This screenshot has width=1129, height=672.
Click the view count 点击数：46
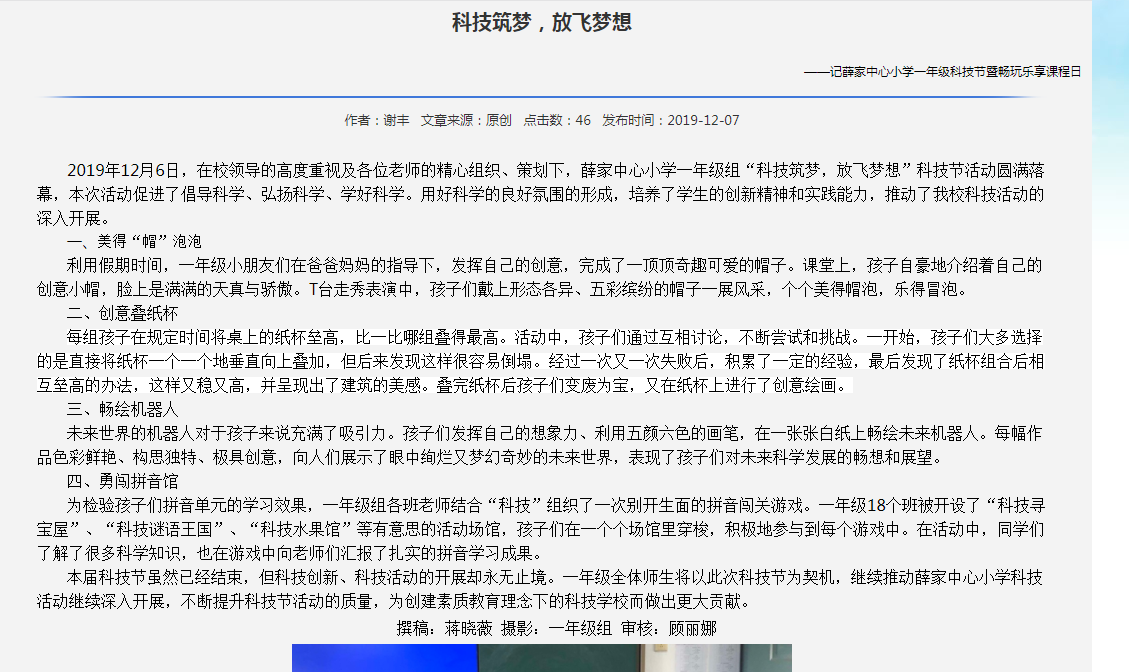click(x=557, y=120)
